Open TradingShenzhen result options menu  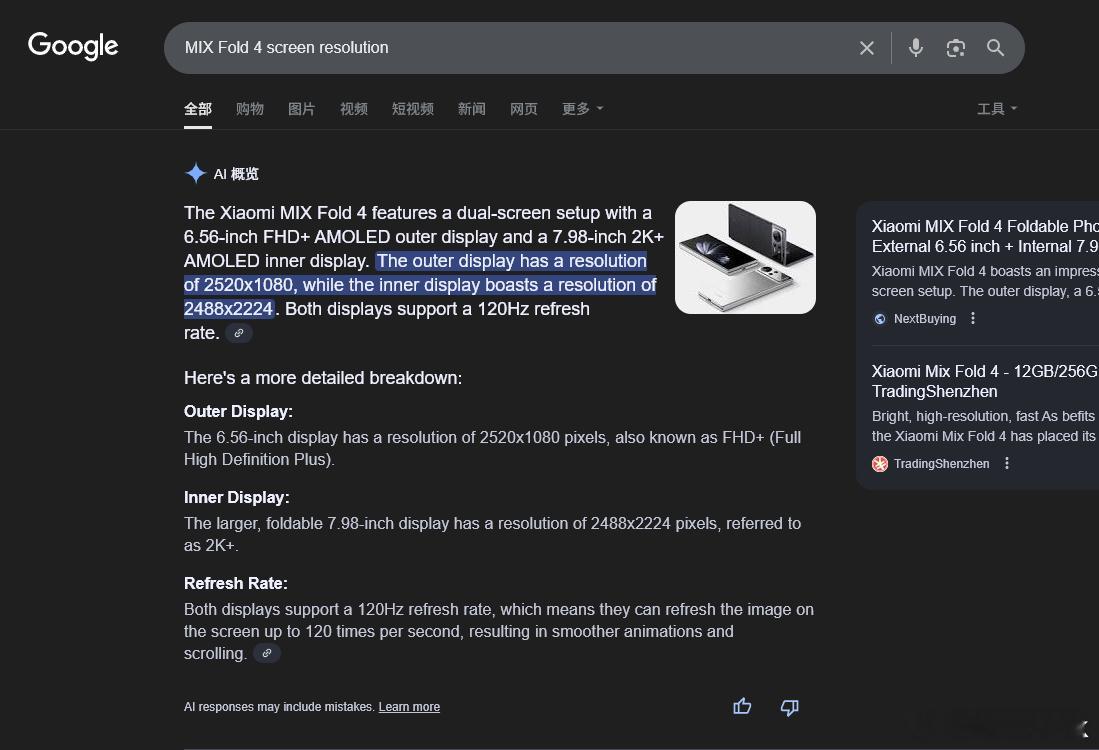coord(1006,463)
